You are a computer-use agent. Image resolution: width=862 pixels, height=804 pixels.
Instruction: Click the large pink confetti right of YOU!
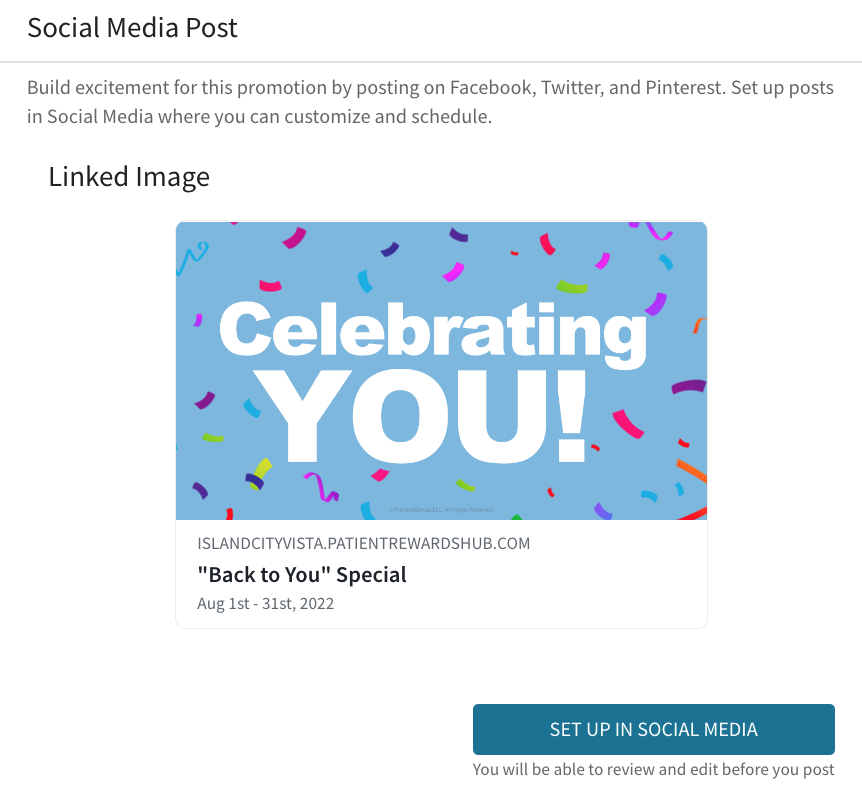628,424
